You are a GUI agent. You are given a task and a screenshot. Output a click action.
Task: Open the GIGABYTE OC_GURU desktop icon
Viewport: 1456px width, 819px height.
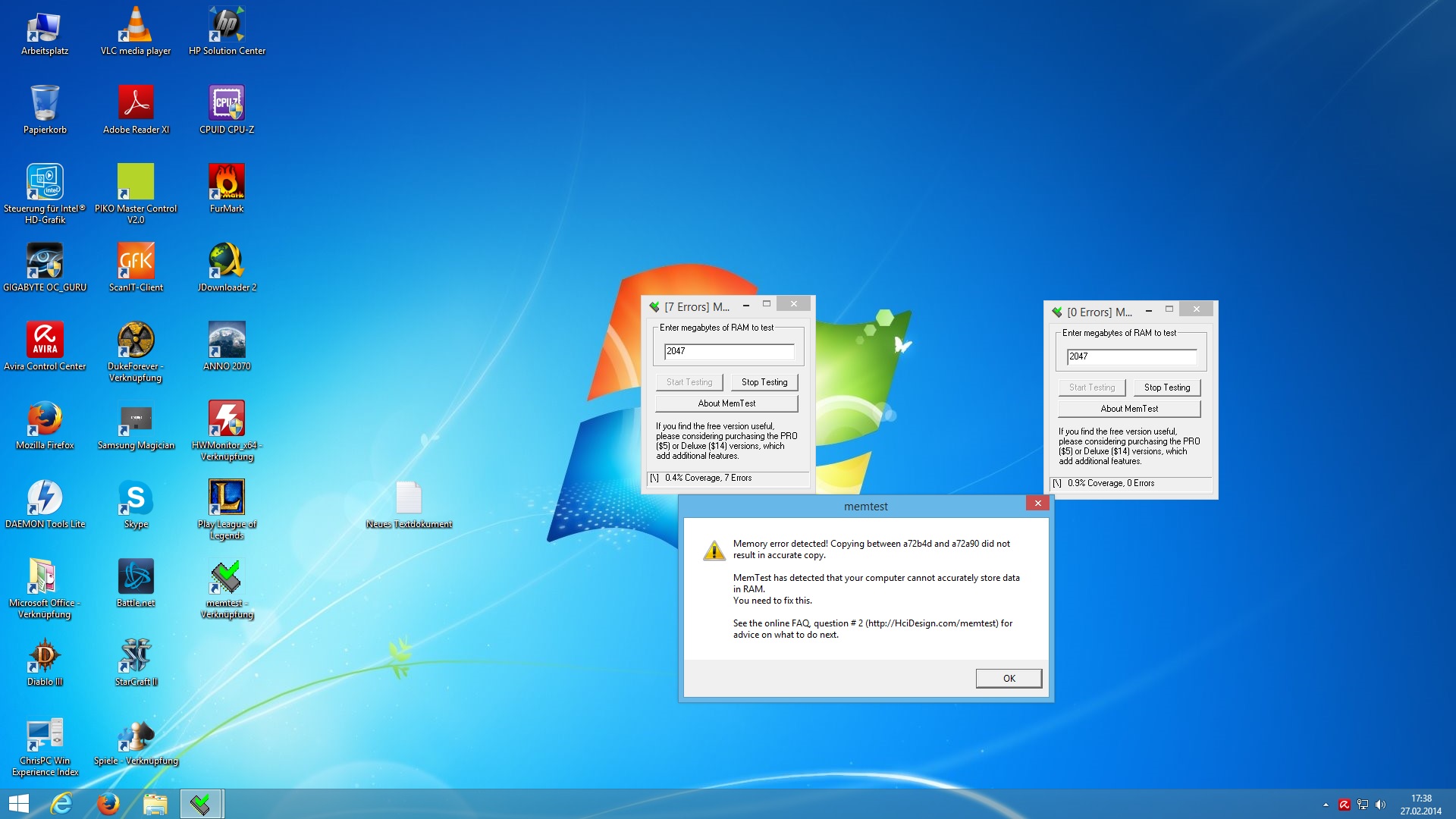click(x=45, y=261)
